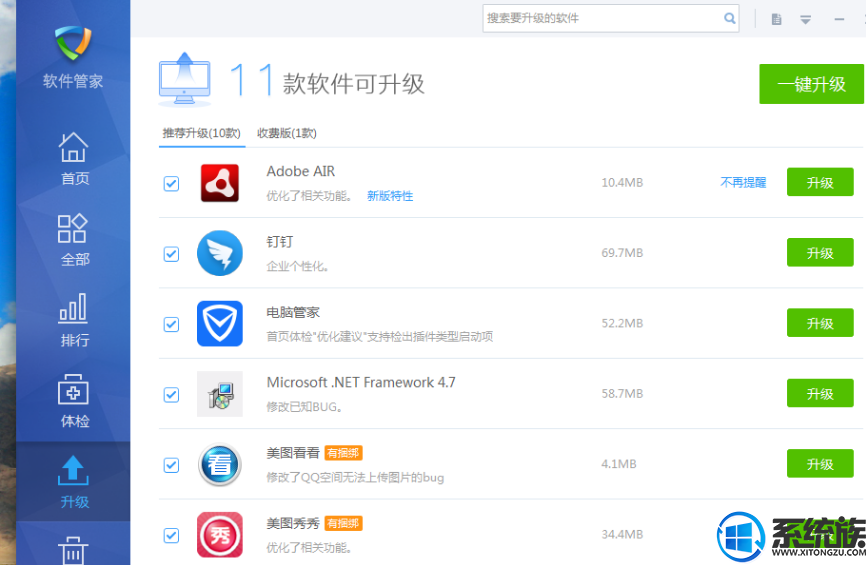The image size is (866, 565).
Task: Click the Adobe AIR name text
Action: pos(300,171)
